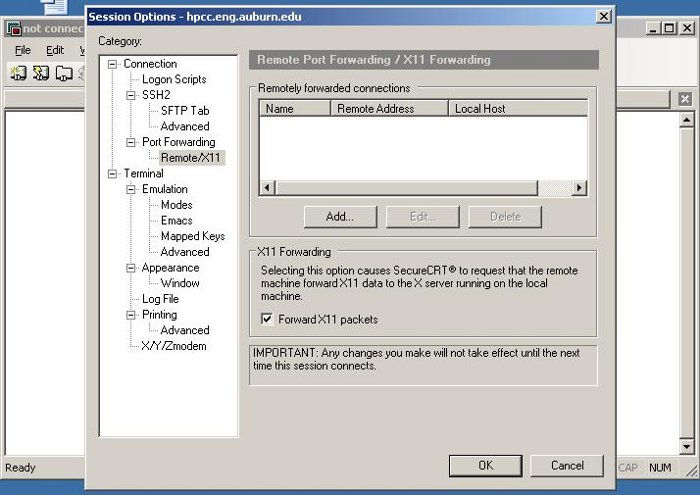Collapse the Printing tree node
The height and width of the screenshot is (495, 700).
131,315
